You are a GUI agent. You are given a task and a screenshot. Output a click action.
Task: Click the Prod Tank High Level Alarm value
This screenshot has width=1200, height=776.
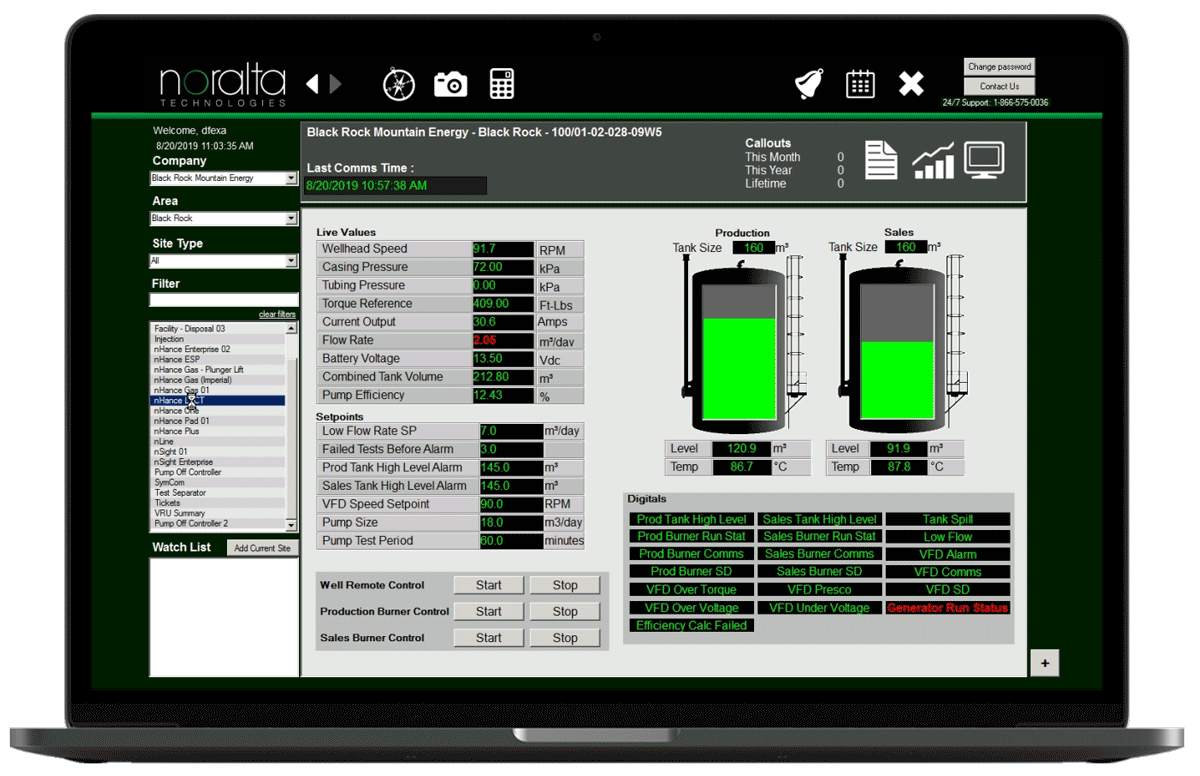(x=510, y=468)
